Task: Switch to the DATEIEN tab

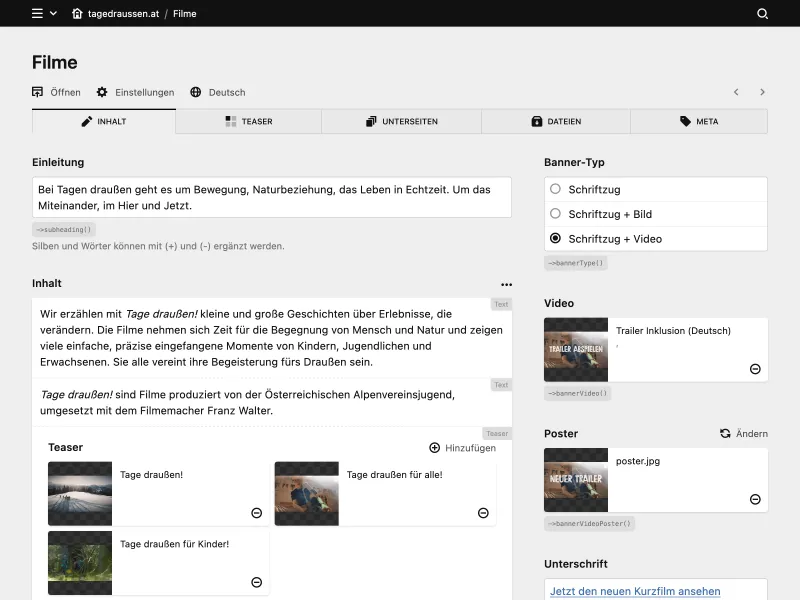Action: tap(556, 121)
